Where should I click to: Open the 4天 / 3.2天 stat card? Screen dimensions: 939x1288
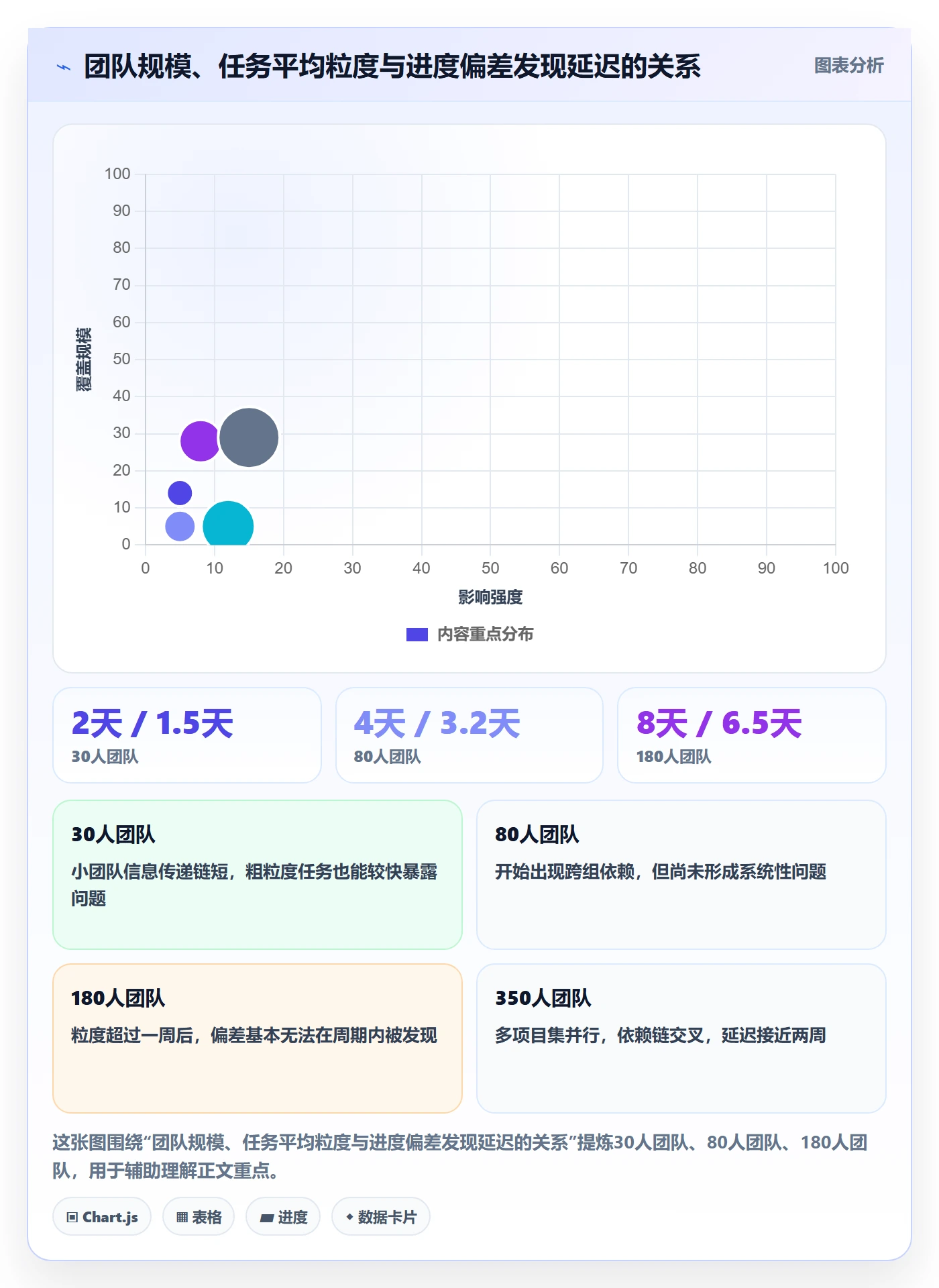click(469, 735)
